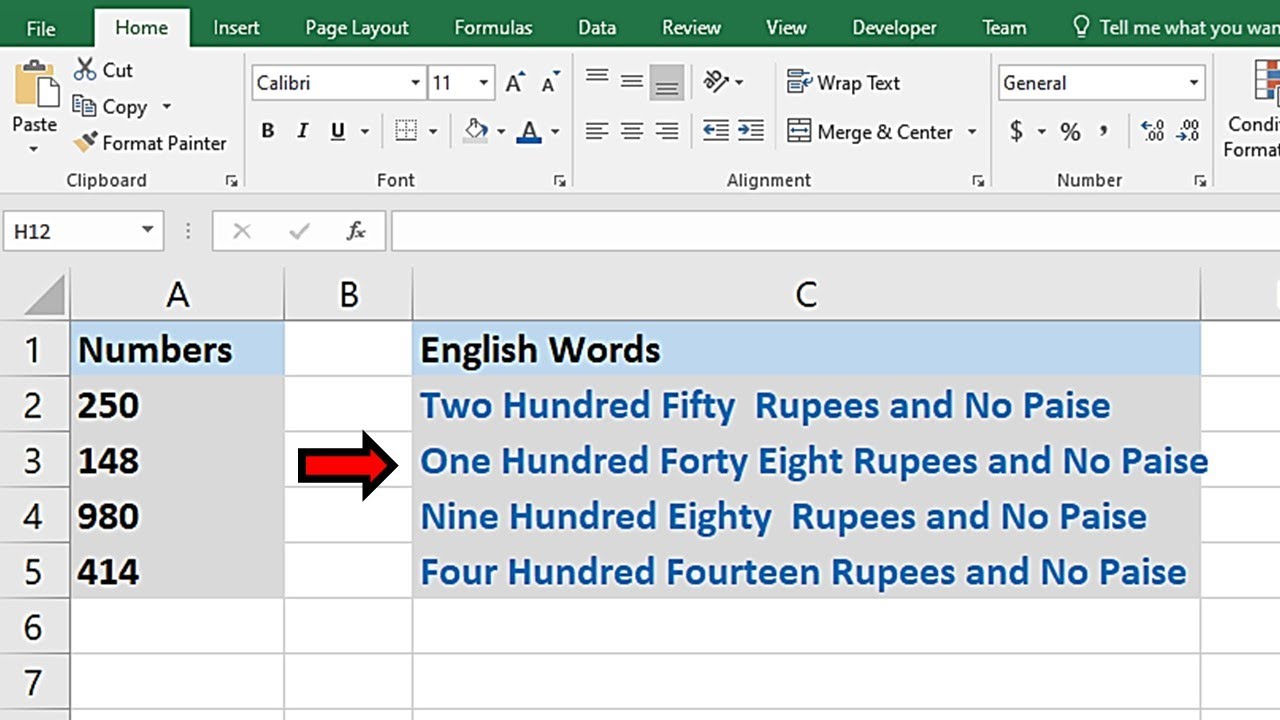Screen dimensions: 1280x720
Task: Expand borders dropdown arrow
Action: (433, 131)
